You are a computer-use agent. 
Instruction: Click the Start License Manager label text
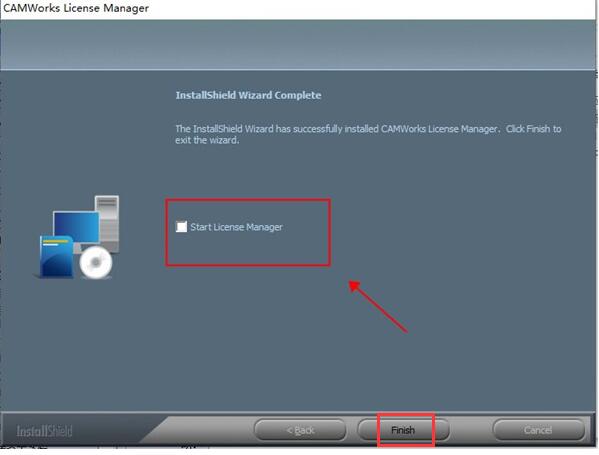click(x=236, y=227)
